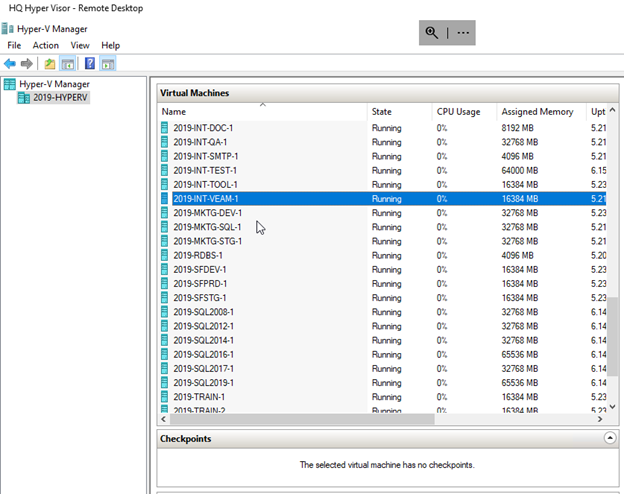Click the horizontal scrollbar thumb of VM list
Image resolution: width=624 pixels, height=494 pixels.
[302, 419]
